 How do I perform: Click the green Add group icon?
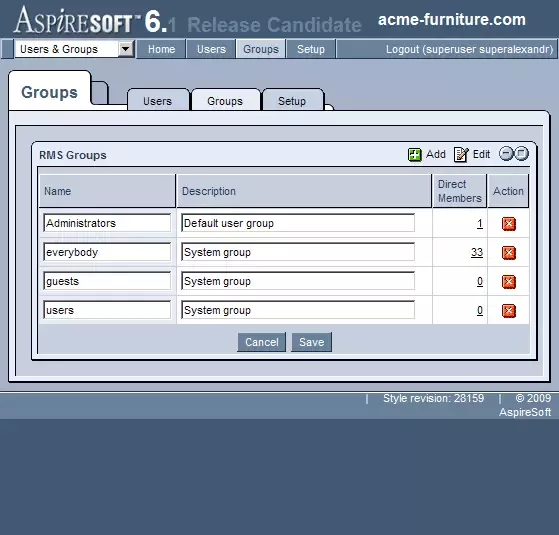(x=414, y=155)
